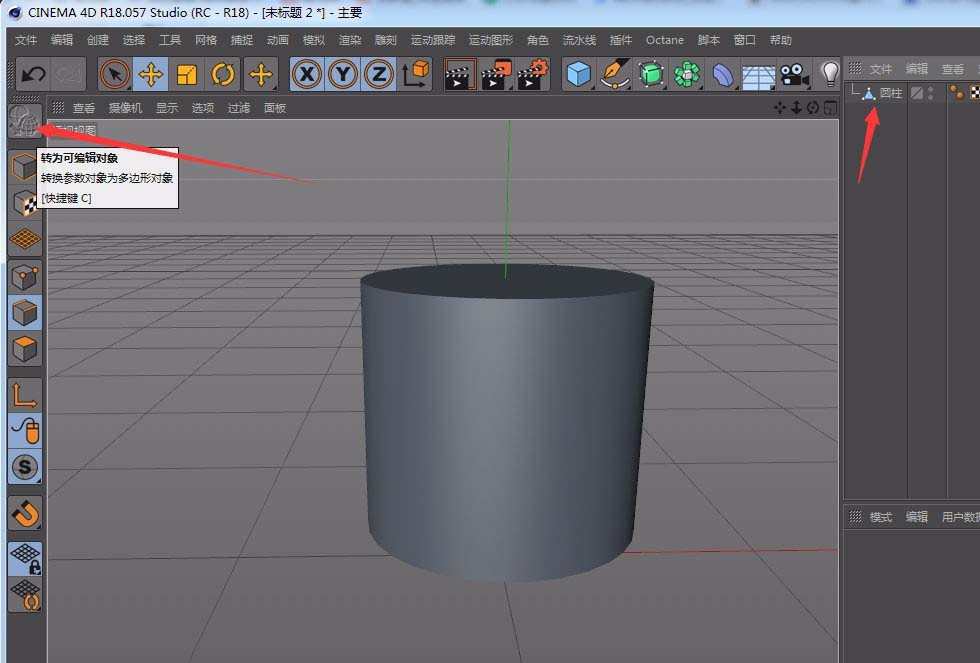
Task: Select the Live Selection tool
Action: (115, 75)
